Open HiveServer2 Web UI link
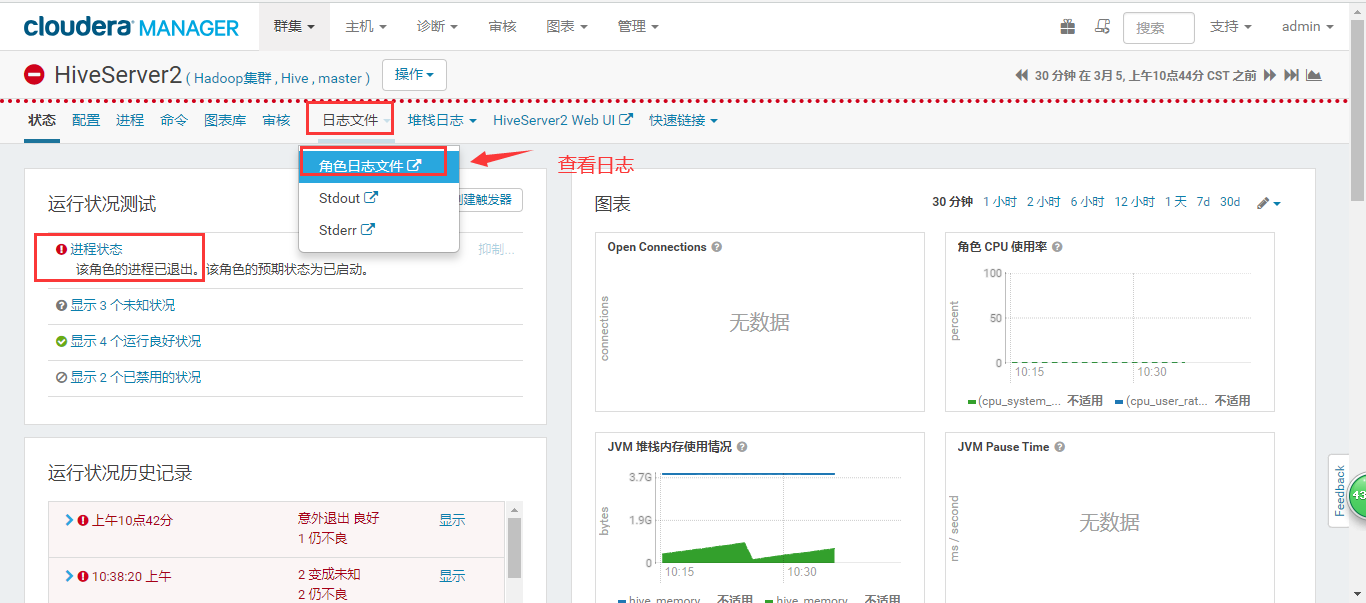 tap(563, 120)
